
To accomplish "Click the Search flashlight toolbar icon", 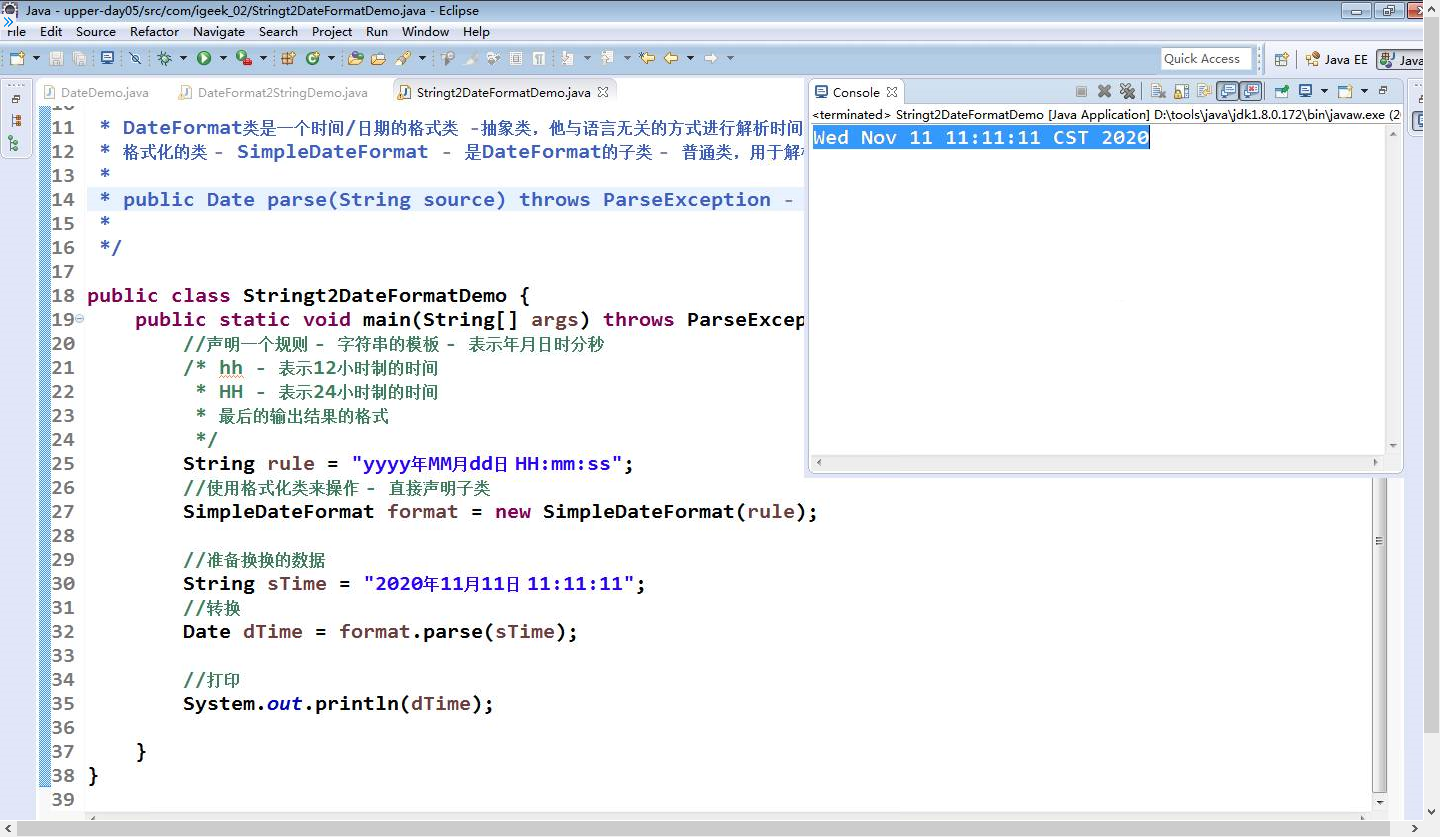I will coord(403,58).
